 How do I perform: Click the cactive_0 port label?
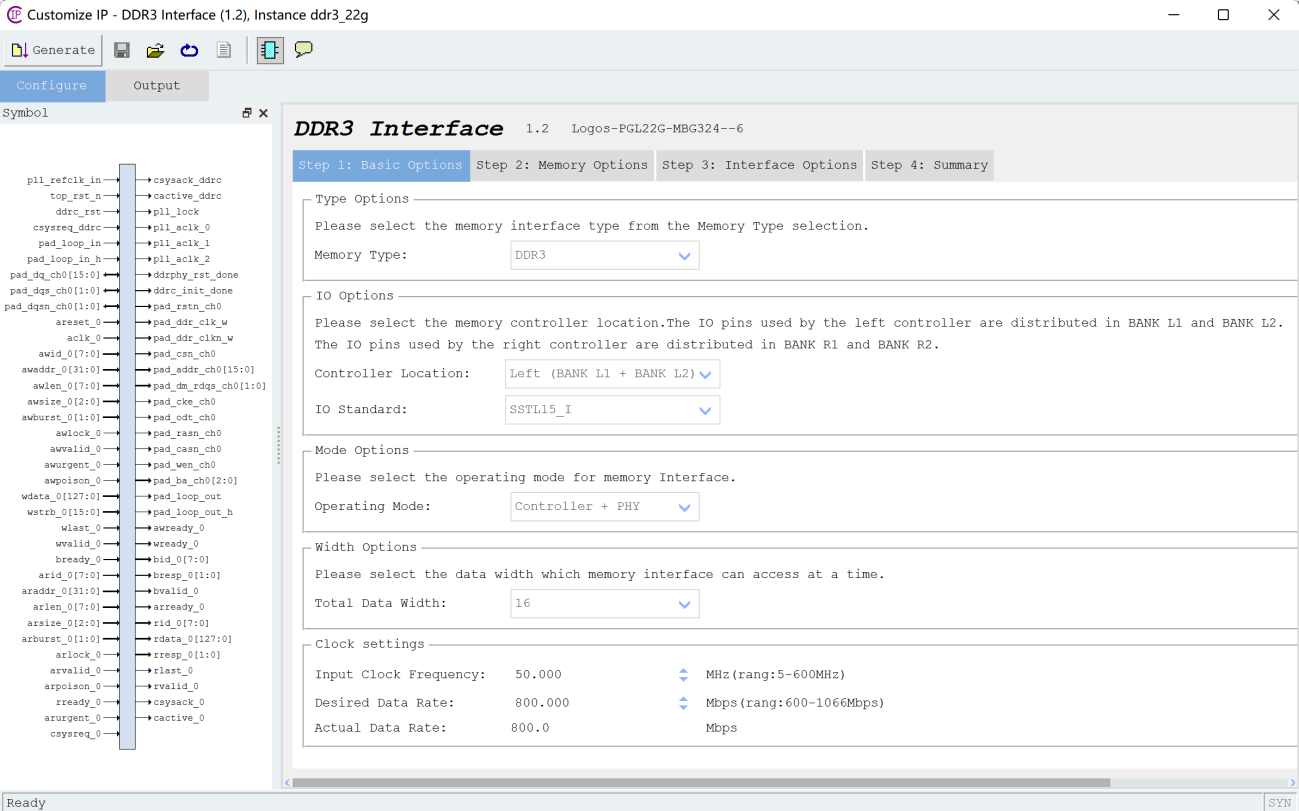[x=179, y=718]
